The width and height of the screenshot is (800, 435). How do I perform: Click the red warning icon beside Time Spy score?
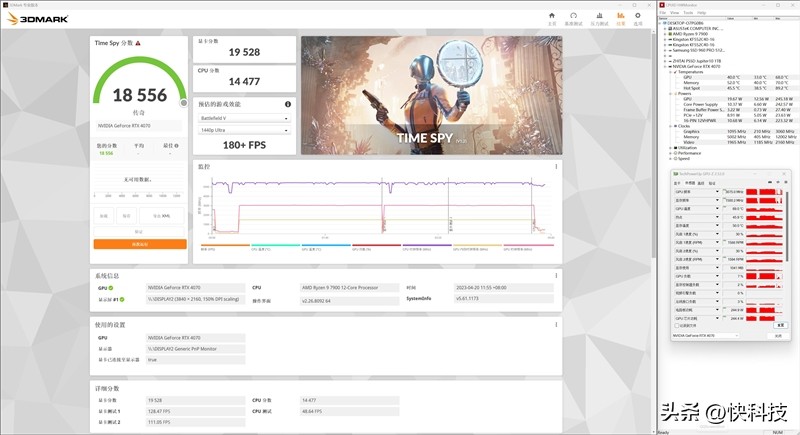(138, 43)
